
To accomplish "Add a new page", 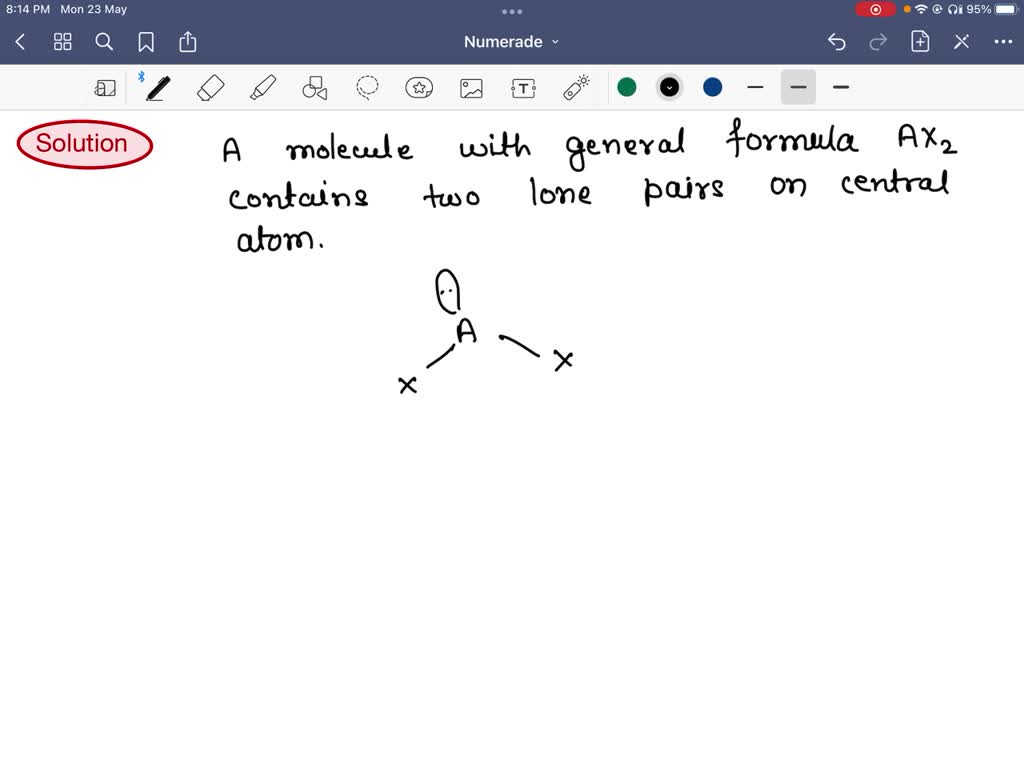I will pos(919,42).
